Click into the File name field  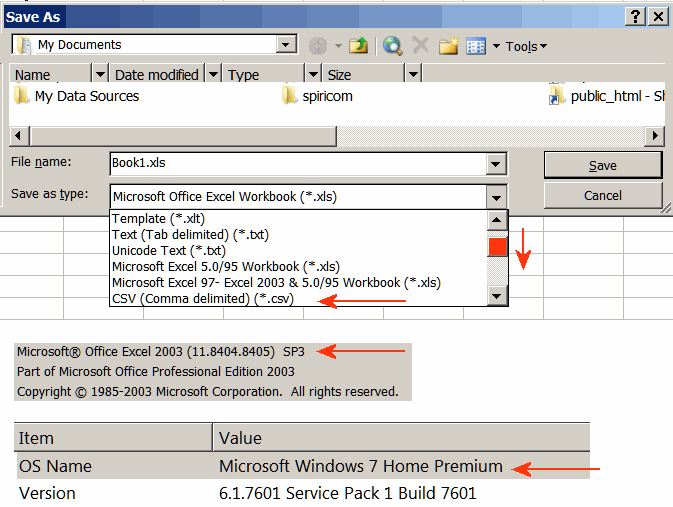(298, 164)
